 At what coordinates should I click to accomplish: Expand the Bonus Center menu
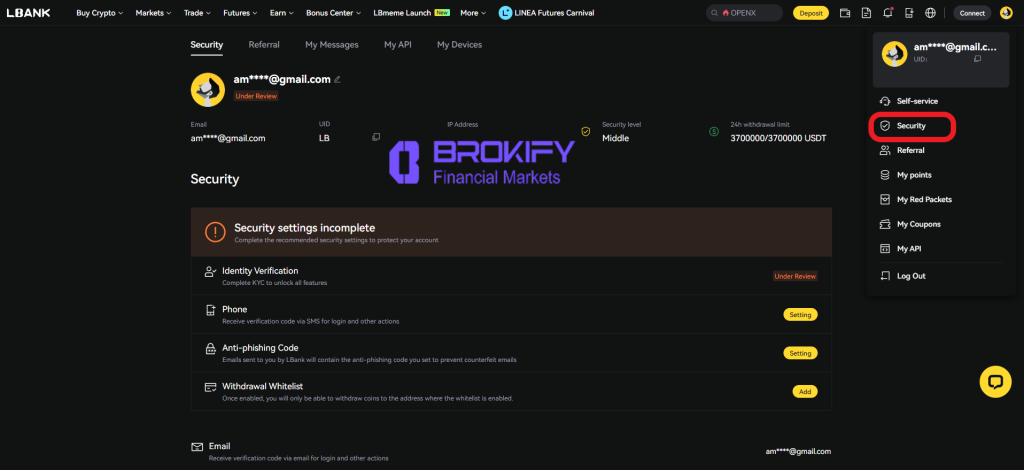[x=334, y=13]
